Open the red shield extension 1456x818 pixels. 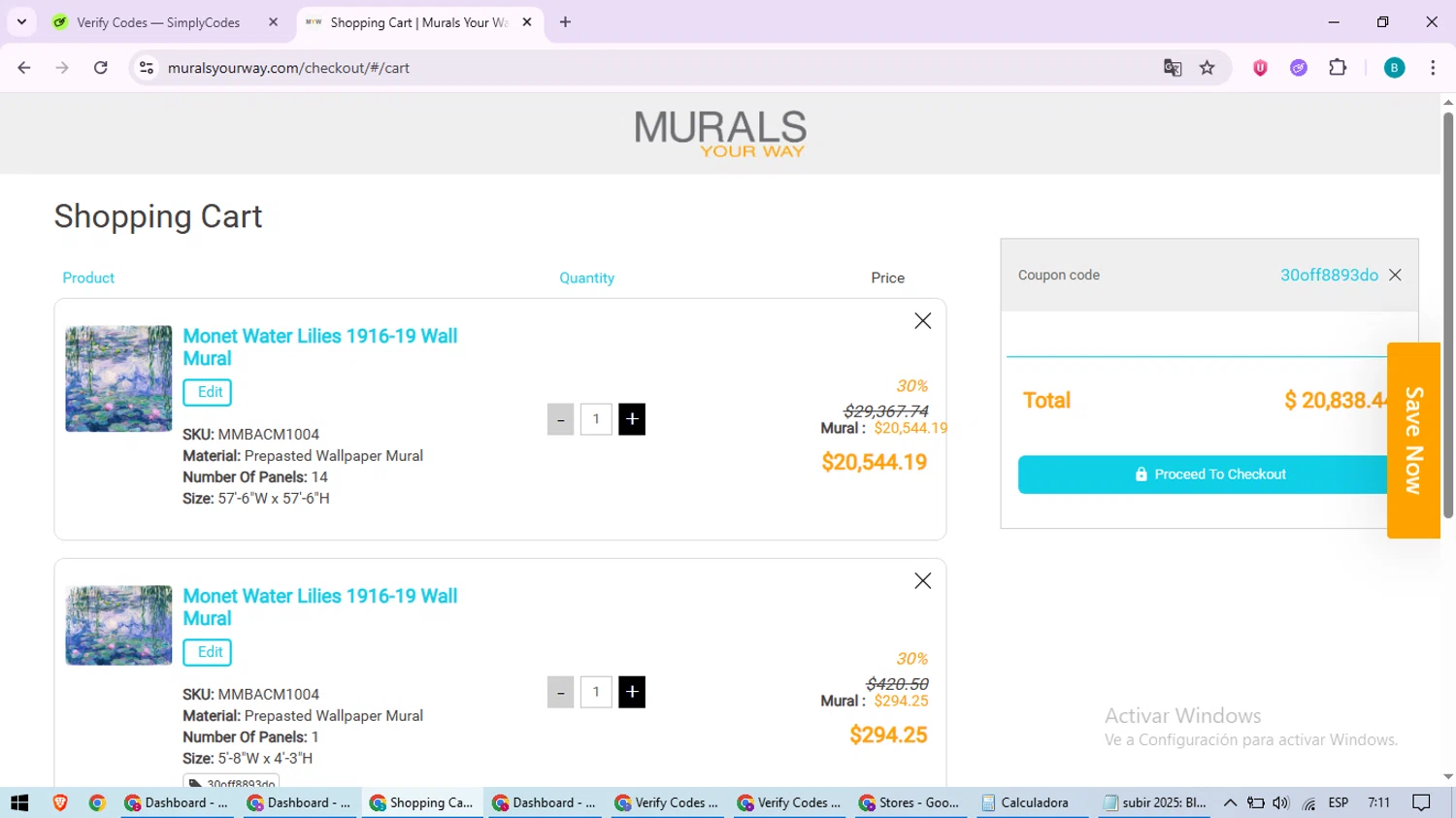1260,68
